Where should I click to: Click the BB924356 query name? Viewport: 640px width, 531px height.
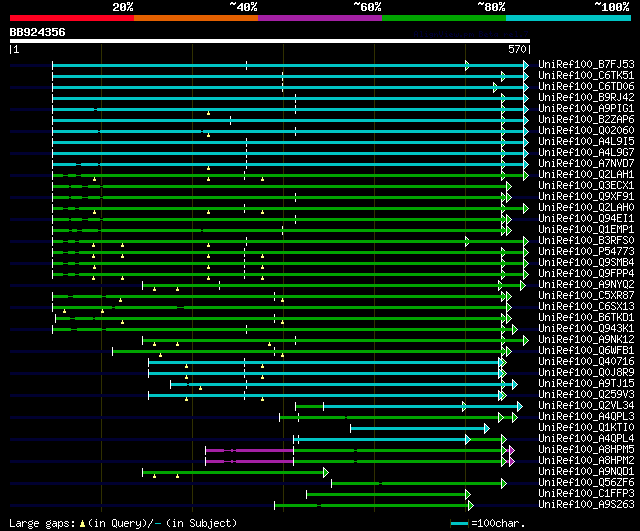point(37,32)
